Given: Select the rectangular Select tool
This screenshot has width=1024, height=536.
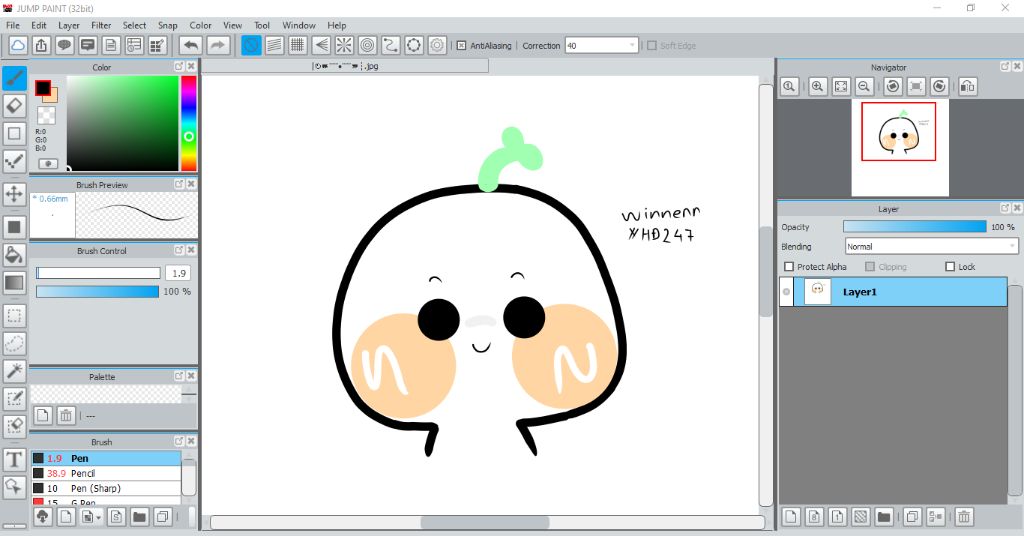Looking at the screenshot, I should (14, 316).
